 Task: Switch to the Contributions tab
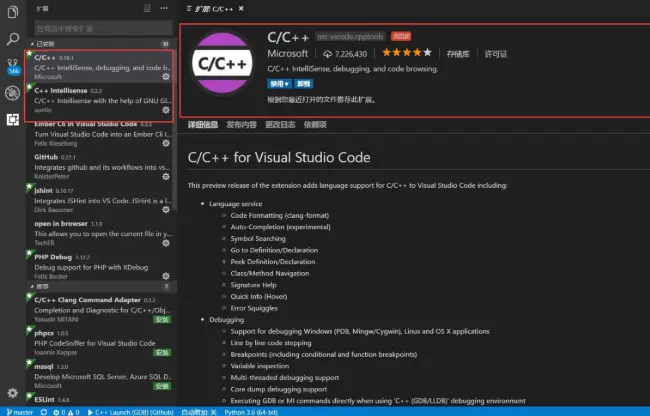241,125
